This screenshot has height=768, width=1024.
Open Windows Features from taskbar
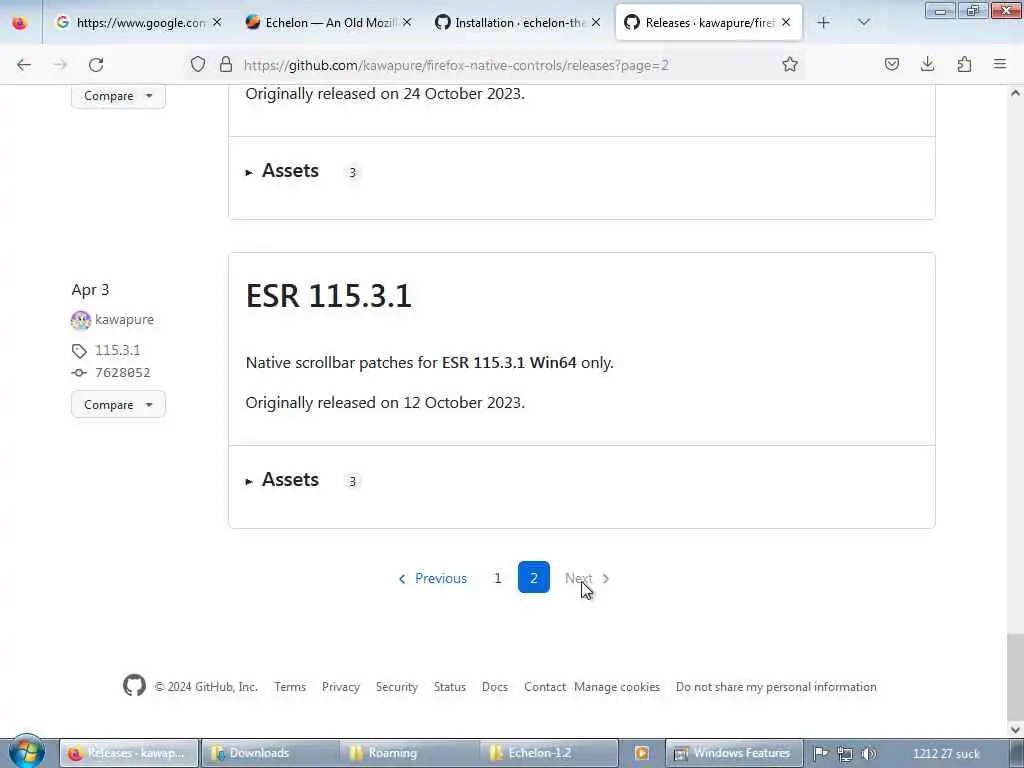tap(732, 753)
